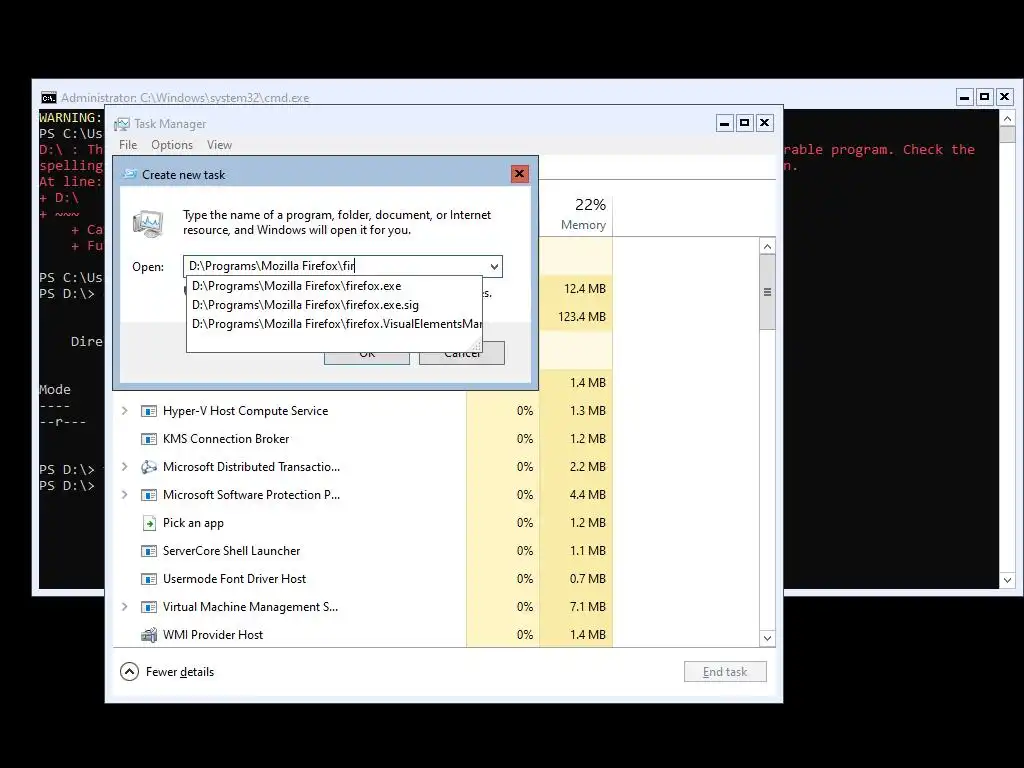Maximize the cmd.exe Administrator window
Image resolution: width=1024 pixels, height=768 pixels.
click(985, 97)
